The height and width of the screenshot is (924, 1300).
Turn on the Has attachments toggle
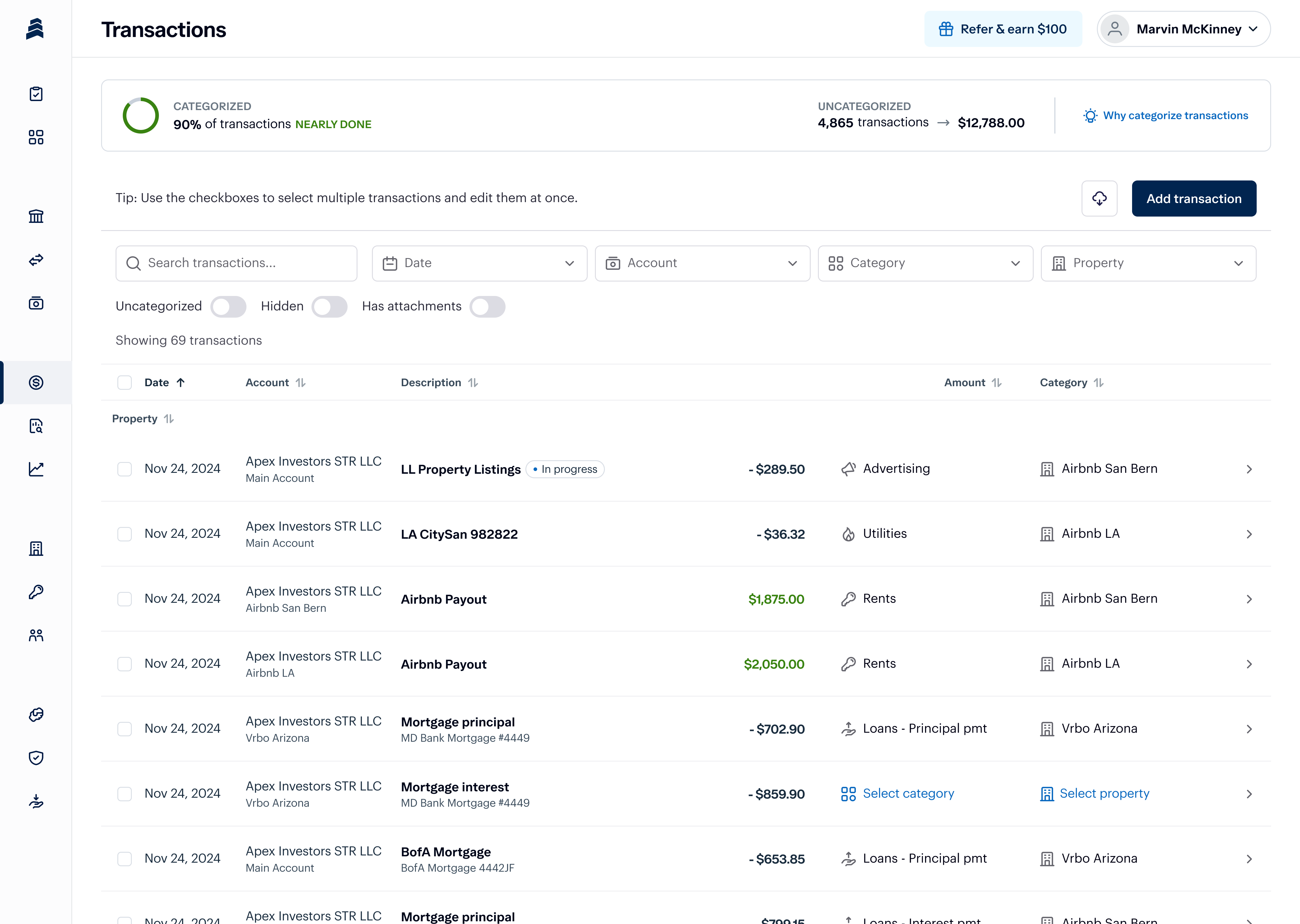[487, 307]
